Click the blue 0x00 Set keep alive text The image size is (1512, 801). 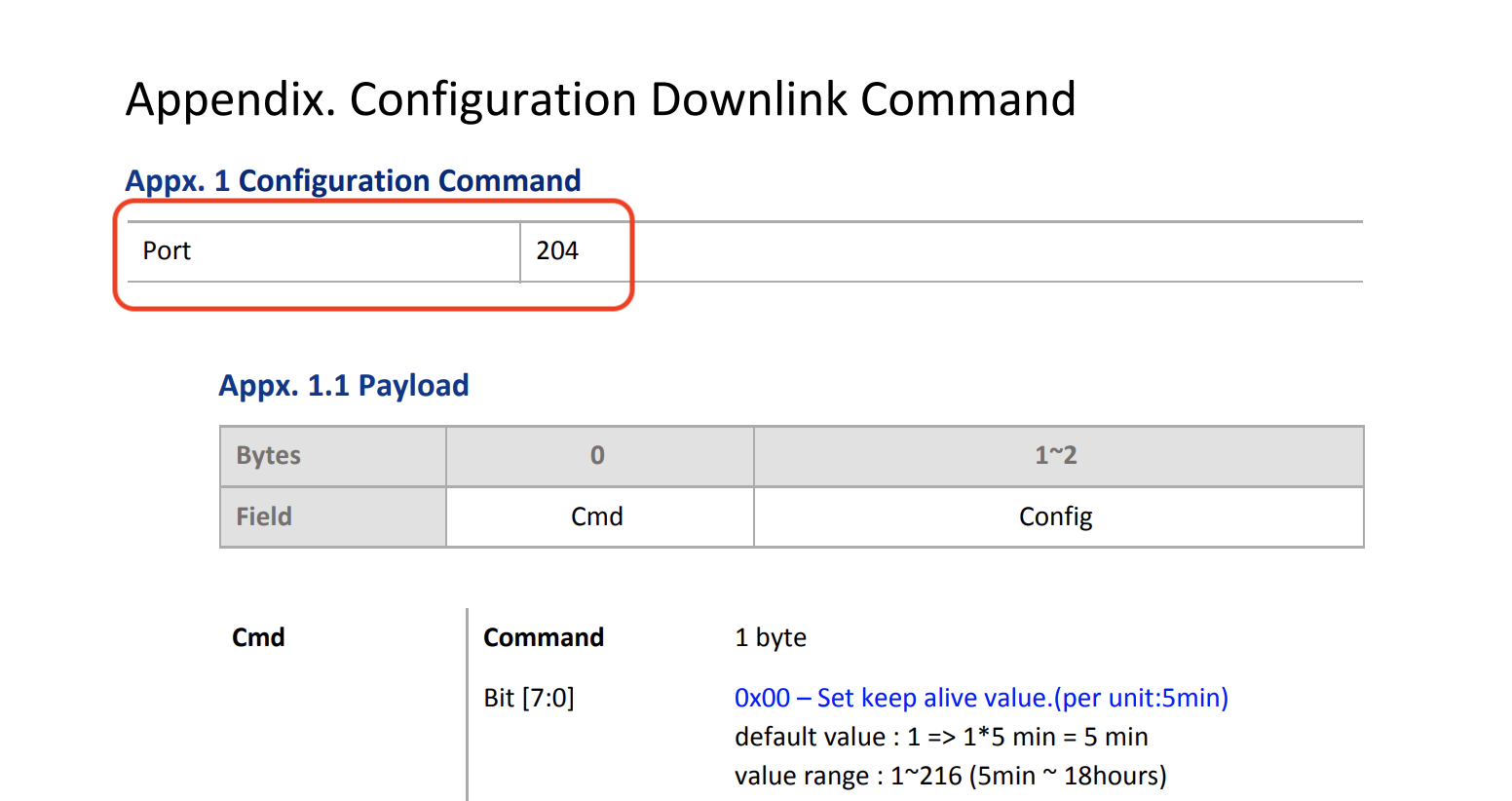(x=981, y=698)
